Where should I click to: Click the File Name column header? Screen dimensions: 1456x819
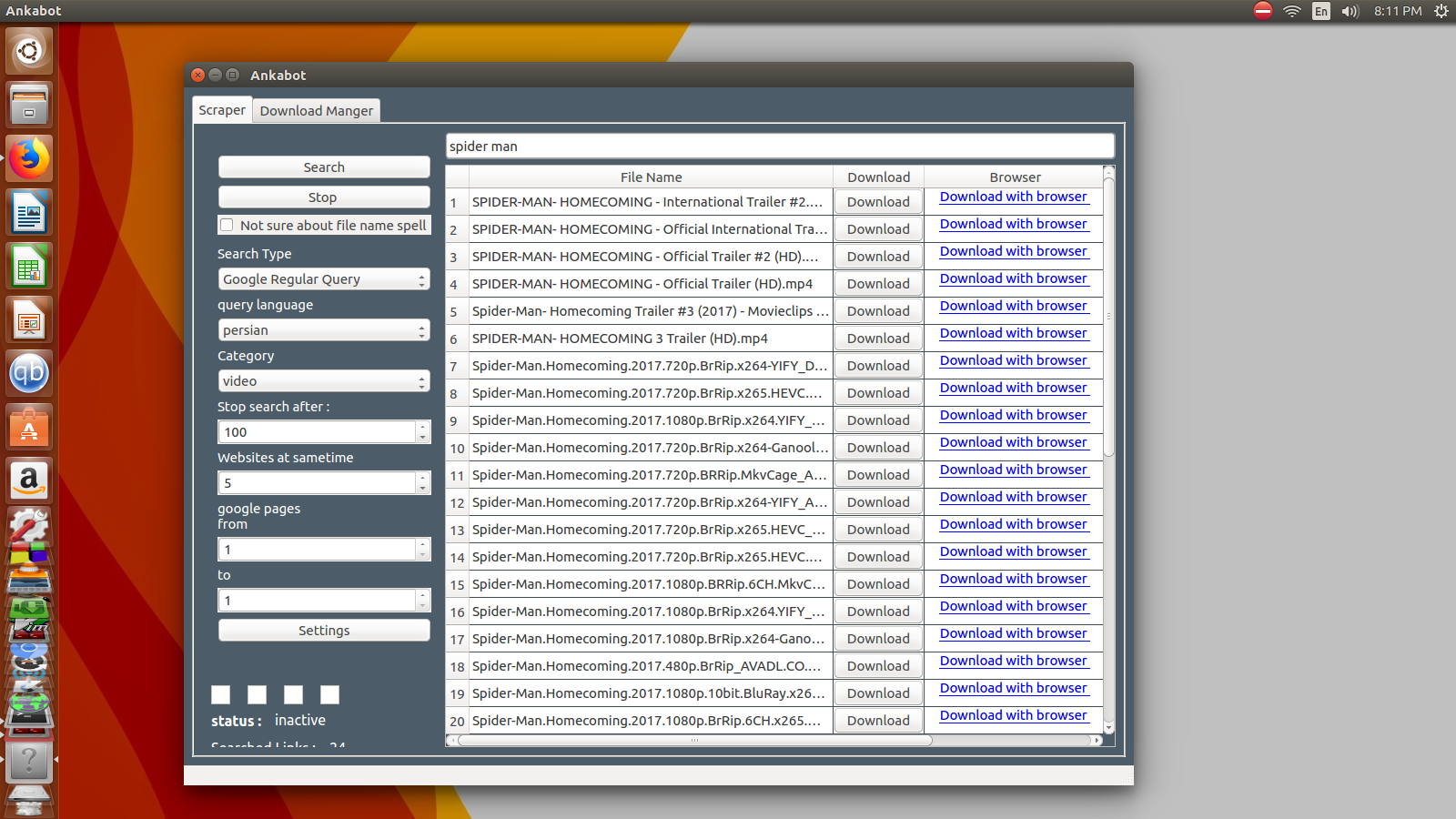pos(651,177)
